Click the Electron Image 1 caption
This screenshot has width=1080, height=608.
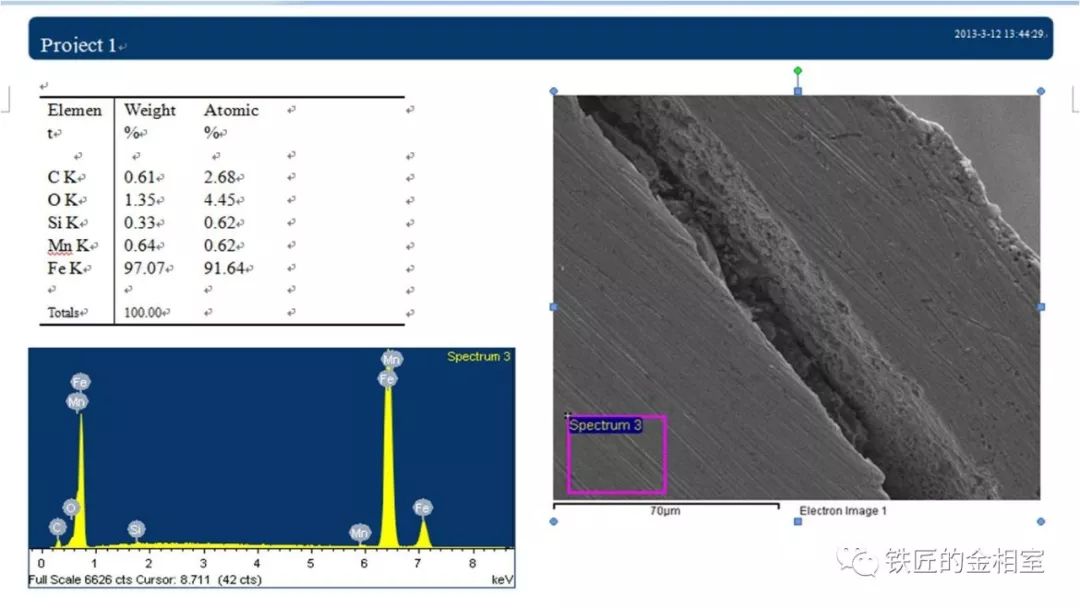[x=842, y=511]
